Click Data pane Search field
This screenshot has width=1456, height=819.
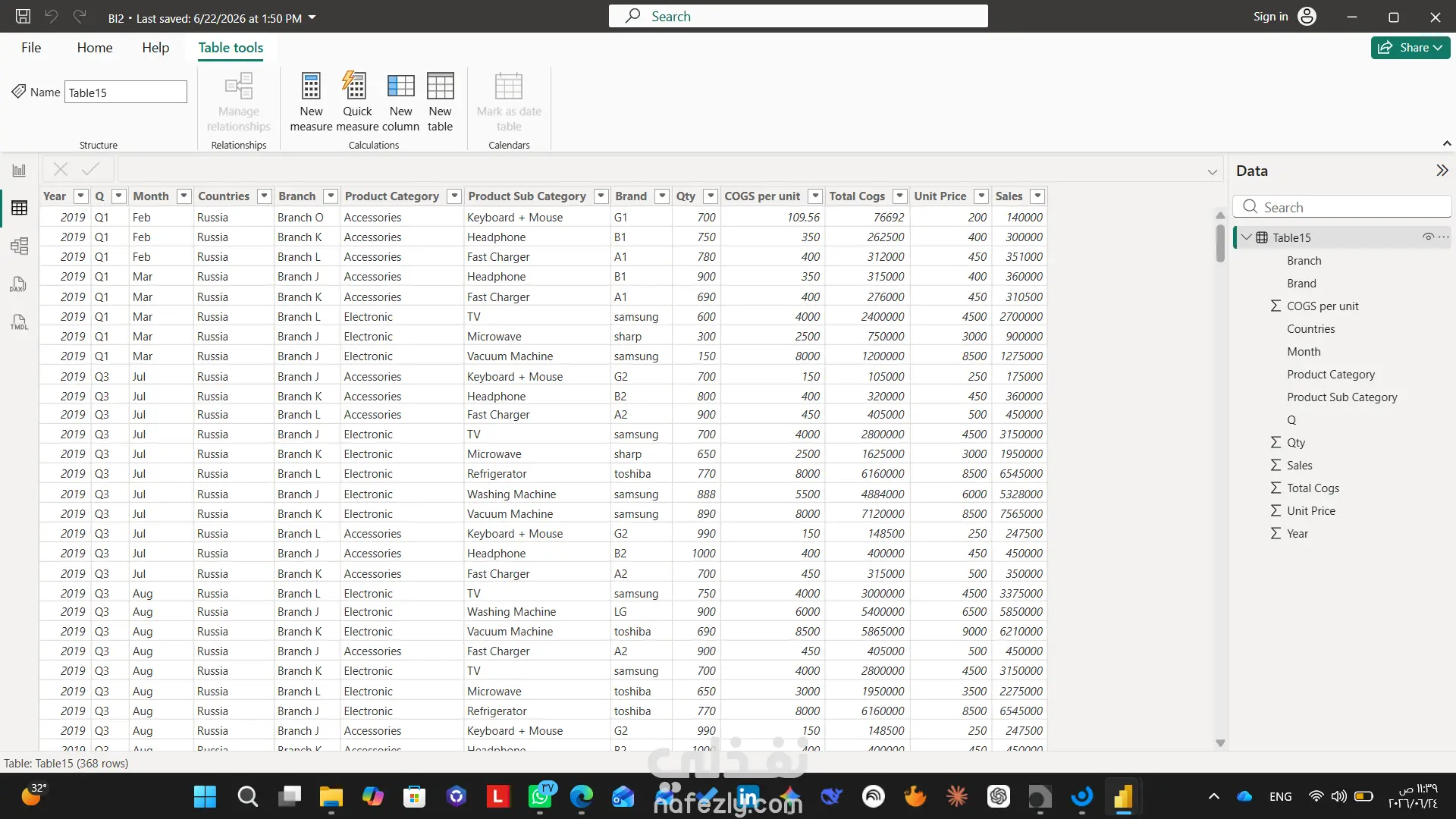[1341, 207]
